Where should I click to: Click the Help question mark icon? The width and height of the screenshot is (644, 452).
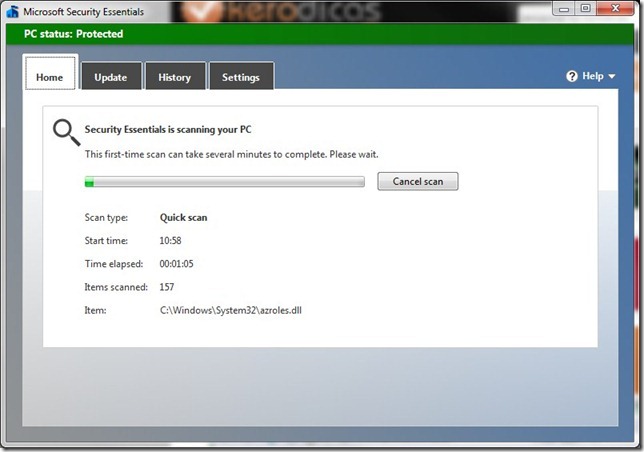coord(572,76)
